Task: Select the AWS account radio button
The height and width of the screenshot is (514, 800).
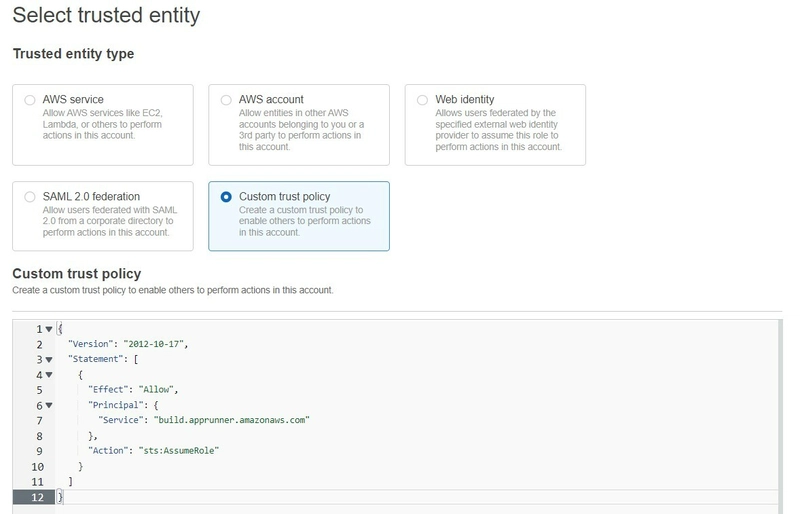Action: 226,100
